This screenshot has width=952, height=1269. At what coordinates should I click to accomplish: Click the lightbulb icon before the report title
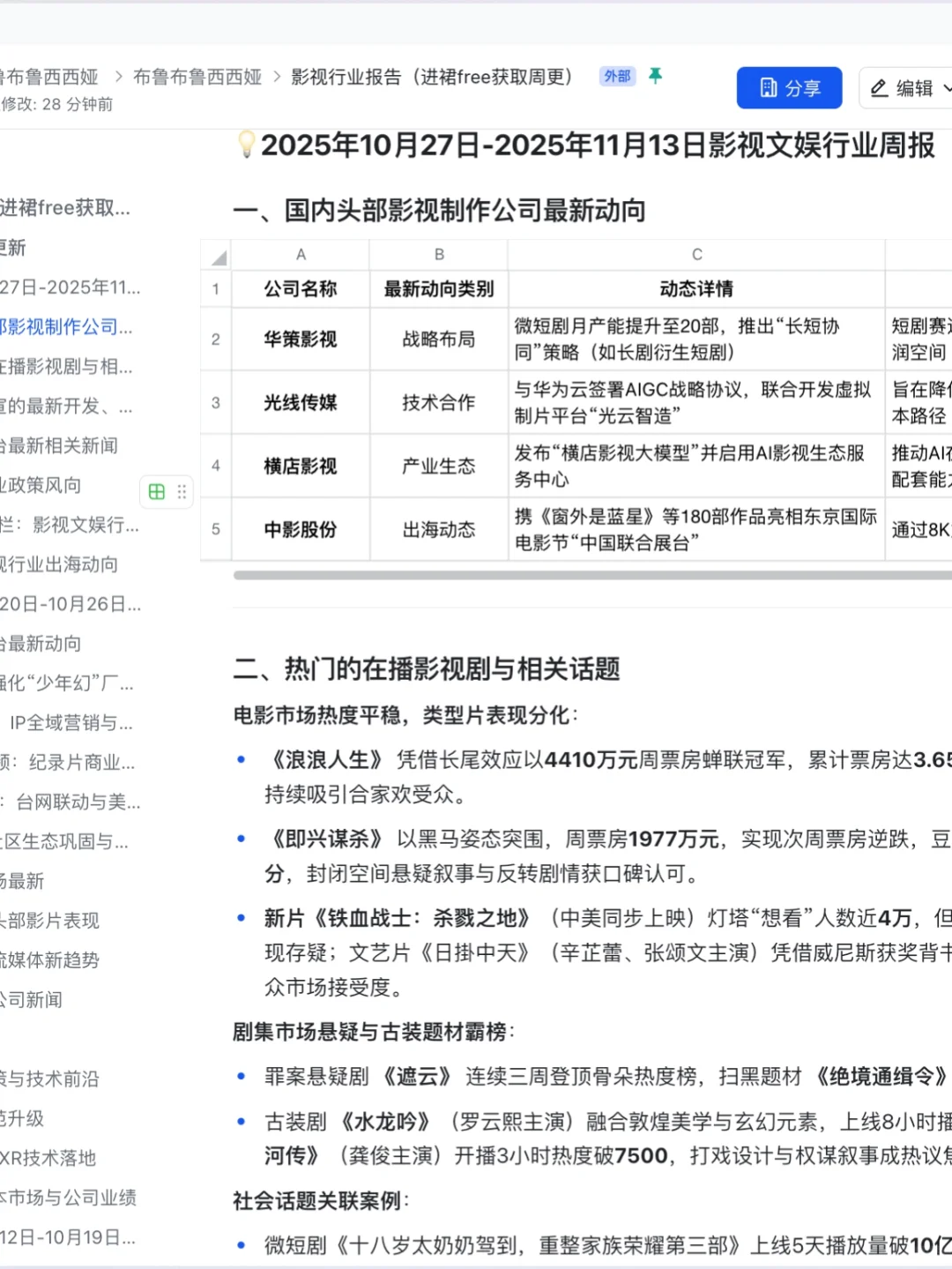click(x=246, y=145)
